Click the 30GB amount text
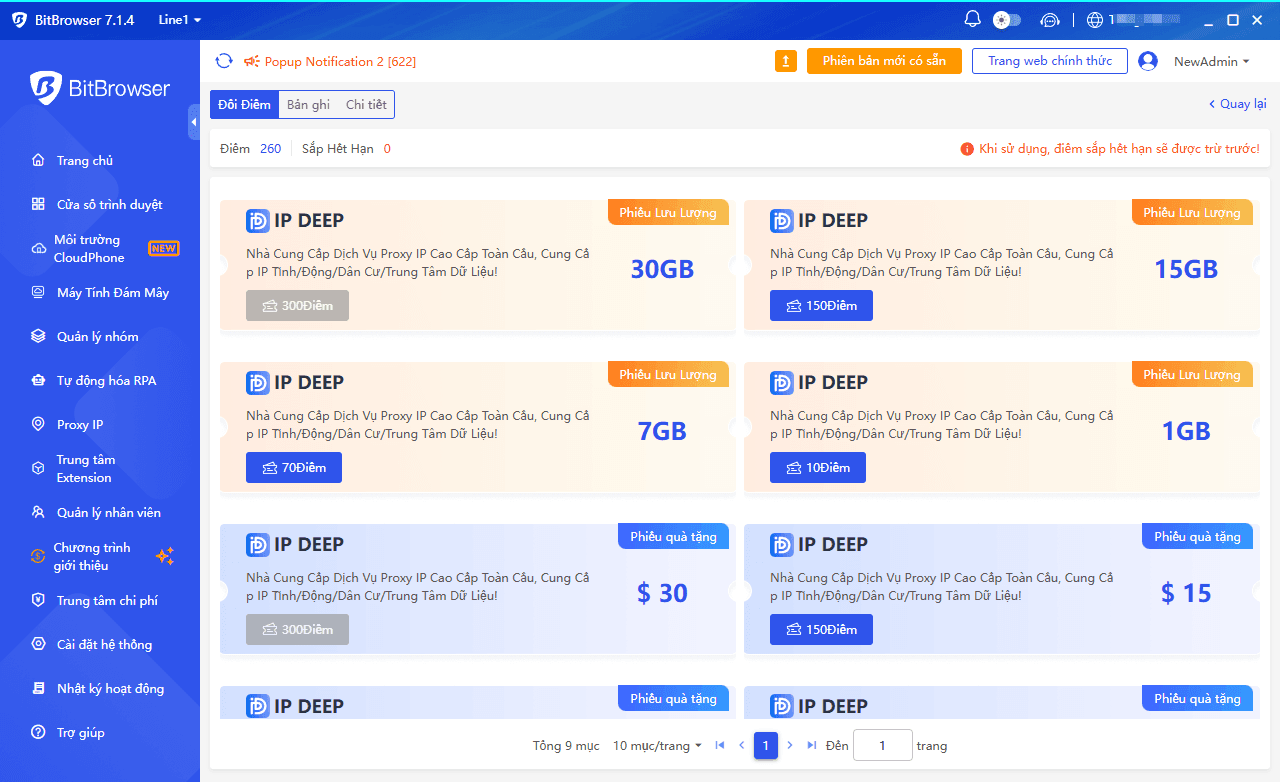The width and height of the screenshot is (1280, 782). pyautogui.click(x=662, y=269)
